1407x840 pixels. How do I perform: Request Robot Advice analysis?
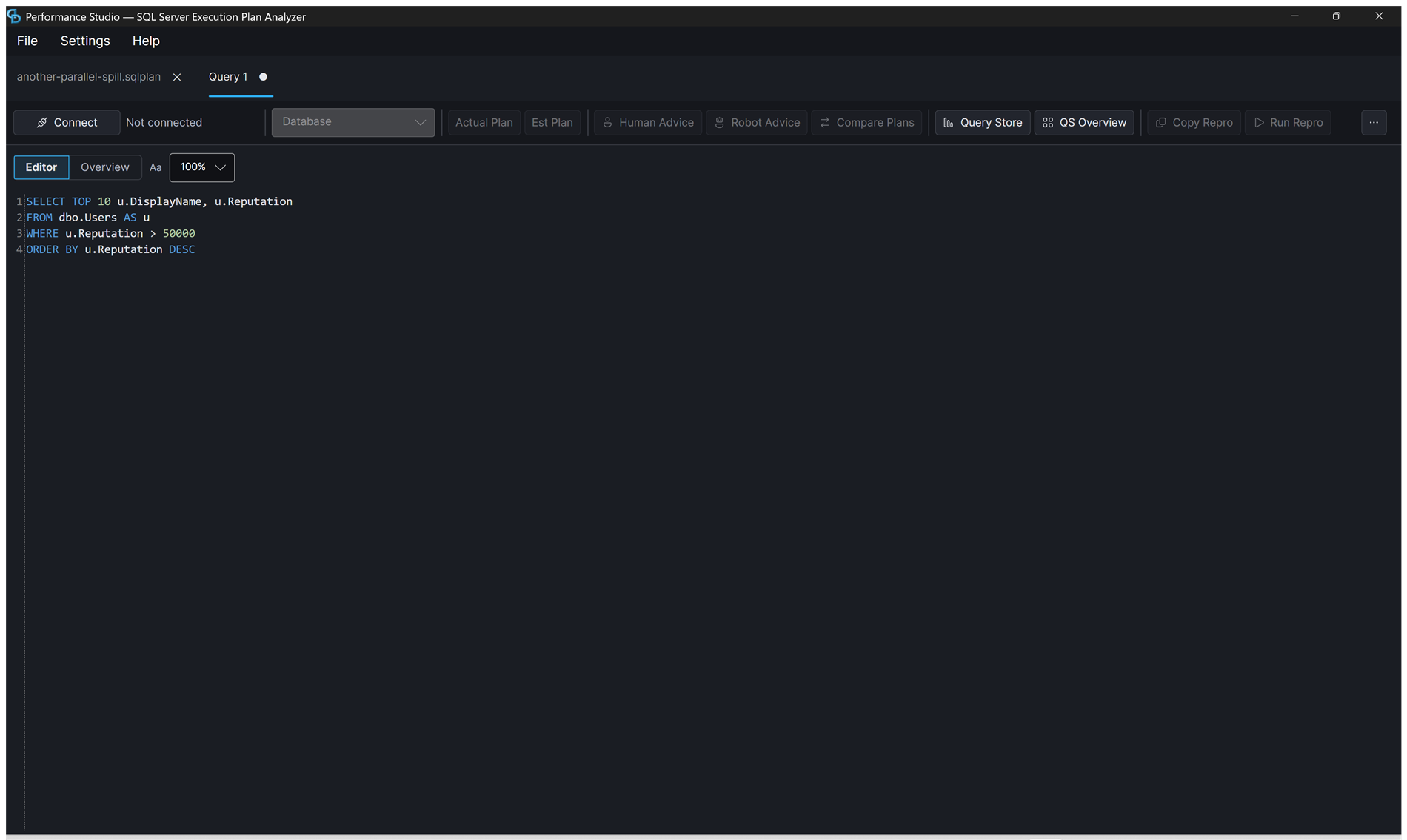coord(757,122)
